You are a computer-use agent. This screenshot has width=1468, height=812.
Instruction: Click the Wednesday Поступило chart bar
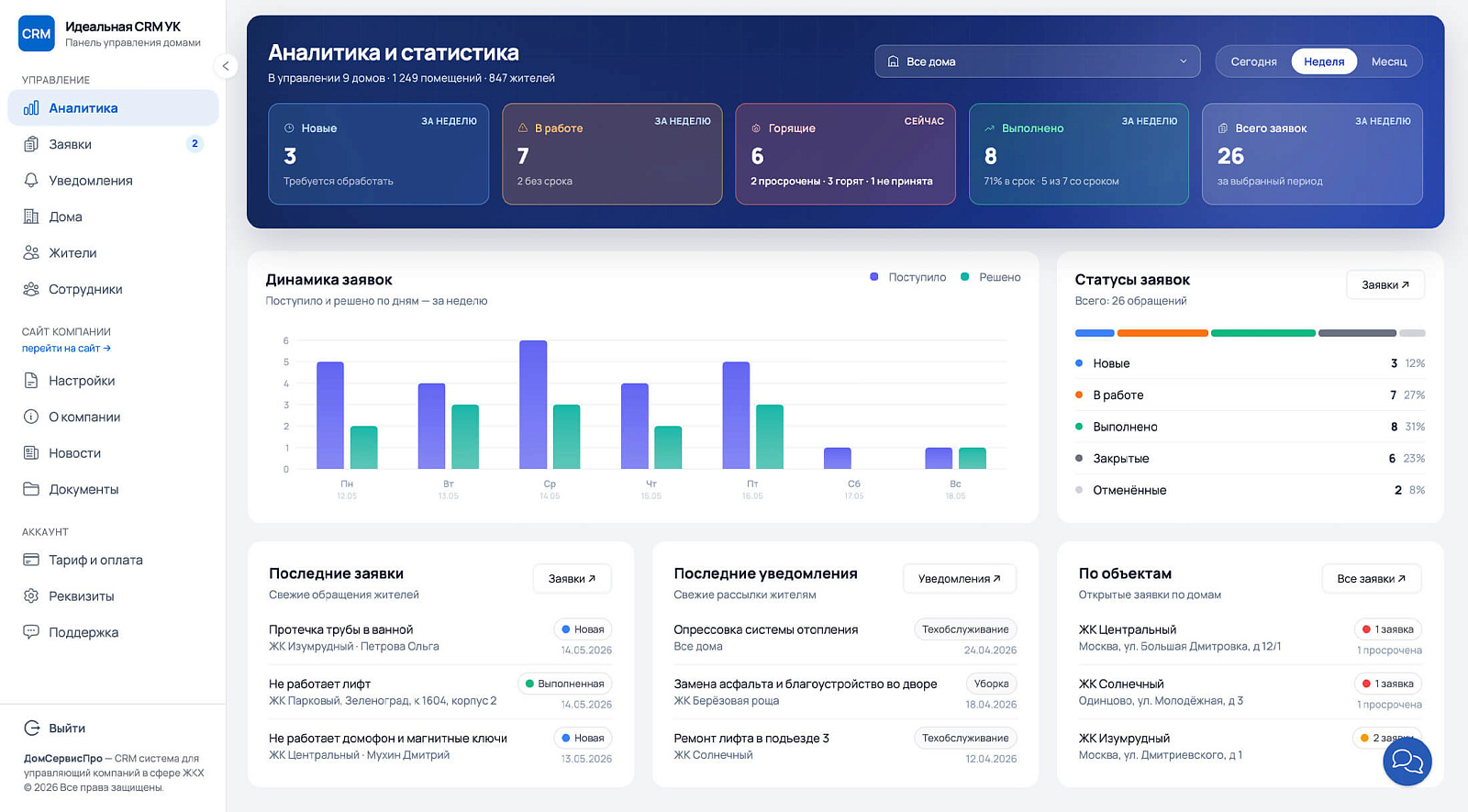tap(533, 405)
